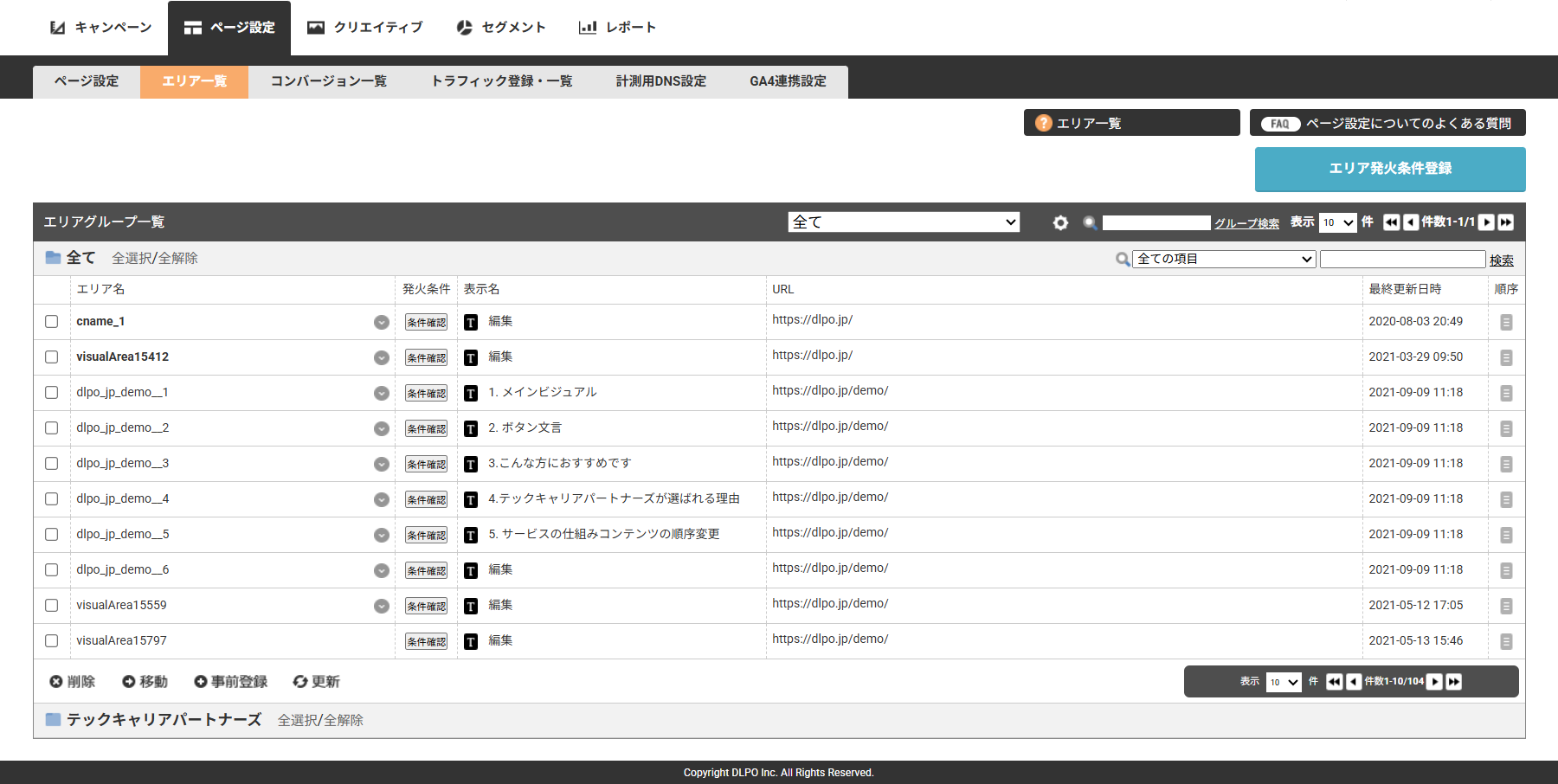This screenshot has width=1558, height=784.
Task: Click 条件確認 button for dlpo_jp_demo__5
Action: click(426, 536)
